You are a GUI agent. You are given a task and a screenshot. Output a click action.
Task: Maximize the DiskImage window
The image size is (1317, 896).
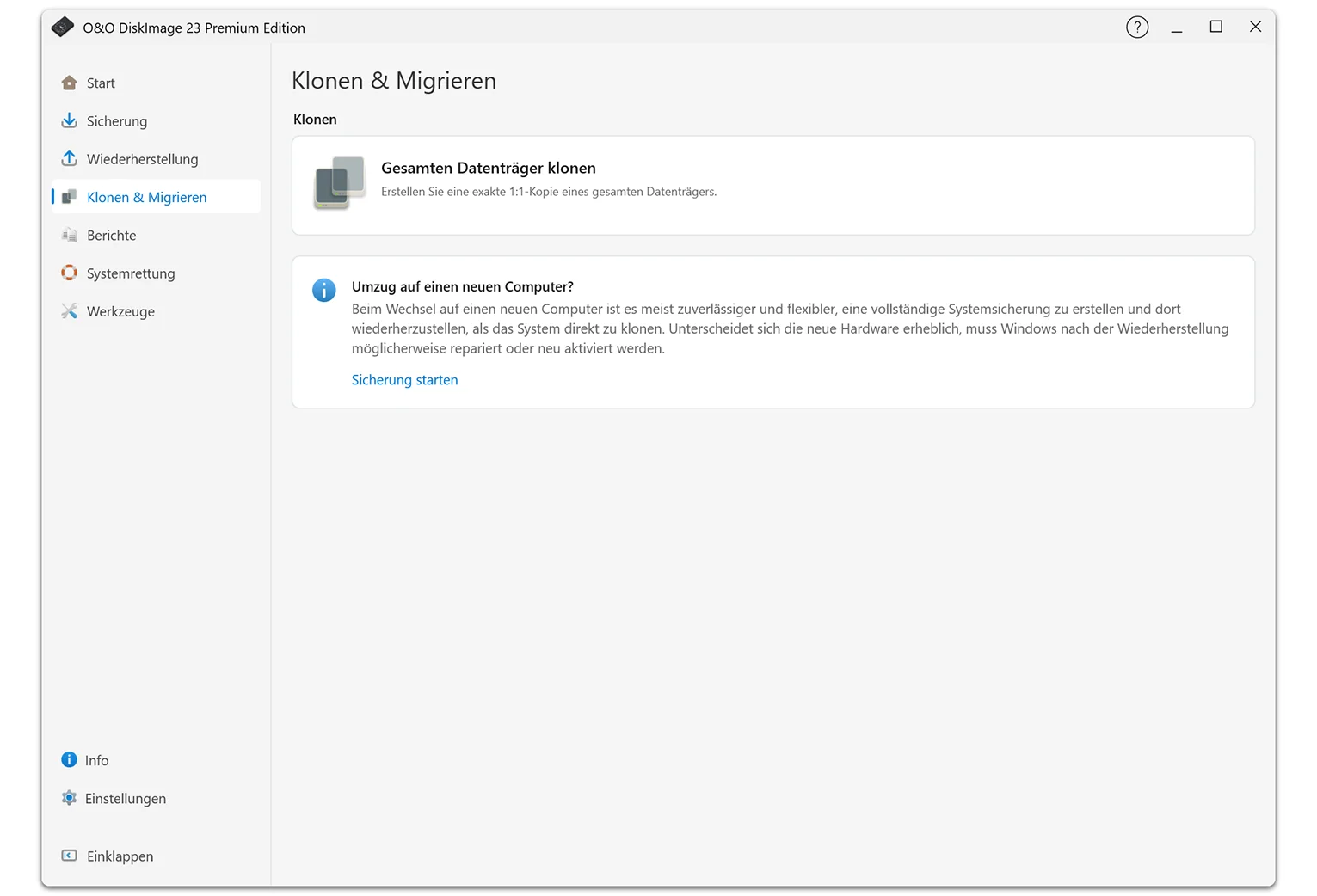pyautogui.click(x=1216, y=28)
